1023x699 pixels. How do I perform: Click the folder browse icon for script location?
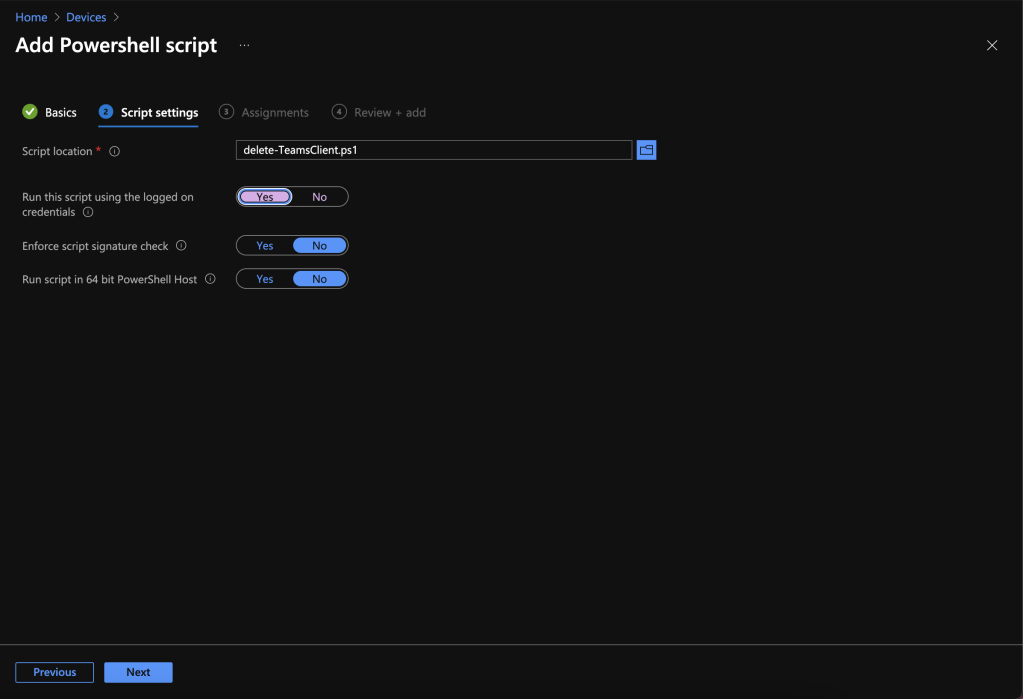coord(646,150)
